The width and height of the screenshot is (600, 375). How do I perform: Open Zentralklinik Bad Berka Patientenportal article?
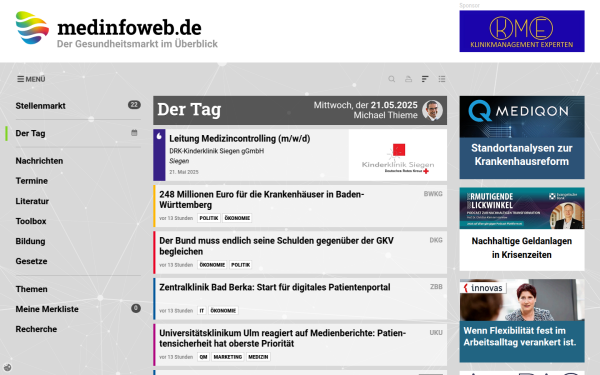pos(275,287)
